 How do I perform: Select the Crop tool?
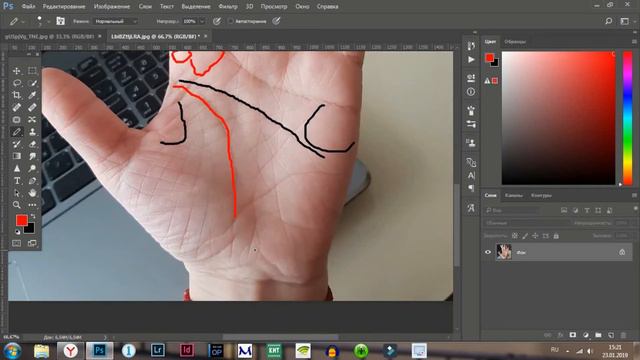pos(17,95)
